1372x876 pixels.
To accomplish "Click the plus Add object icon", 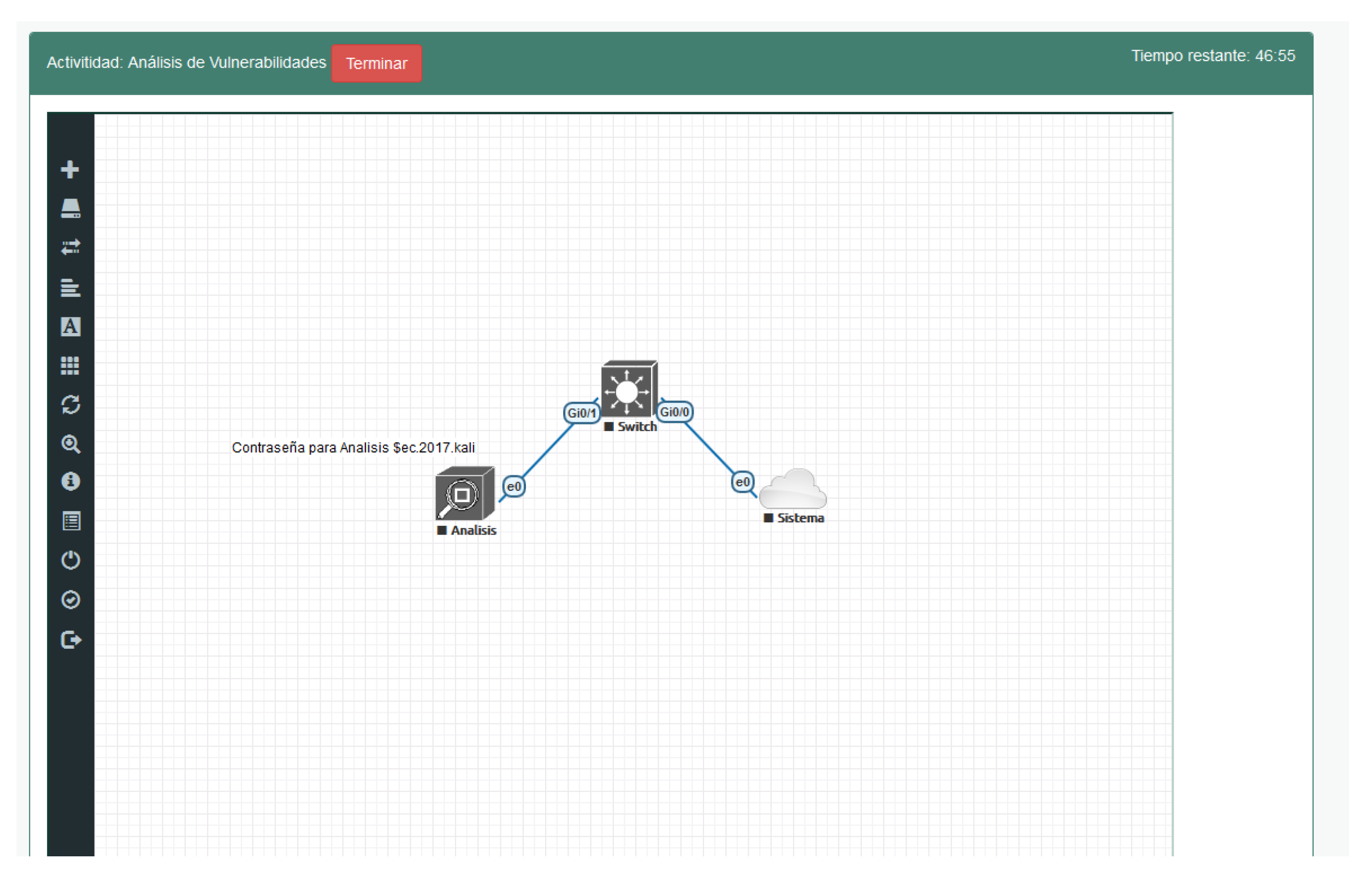I will [x=70, y=170].
